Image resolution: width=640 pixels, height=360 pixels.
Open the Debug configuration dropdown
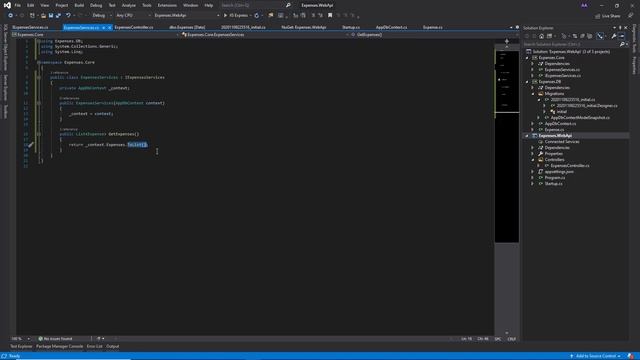click(x=101, y=16)
